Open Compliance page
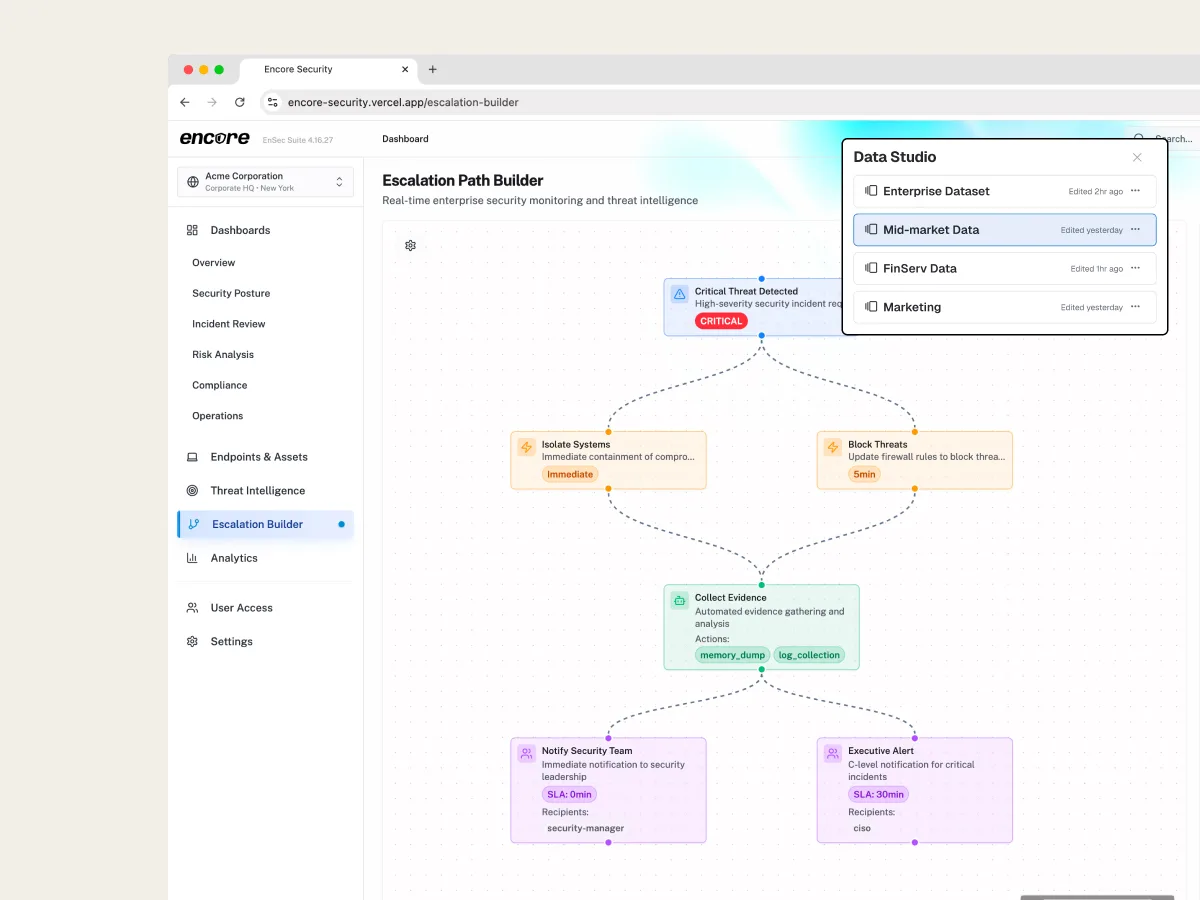This screenshot has height=900, width=1200. pyautogui.click(x=219, y=385)
